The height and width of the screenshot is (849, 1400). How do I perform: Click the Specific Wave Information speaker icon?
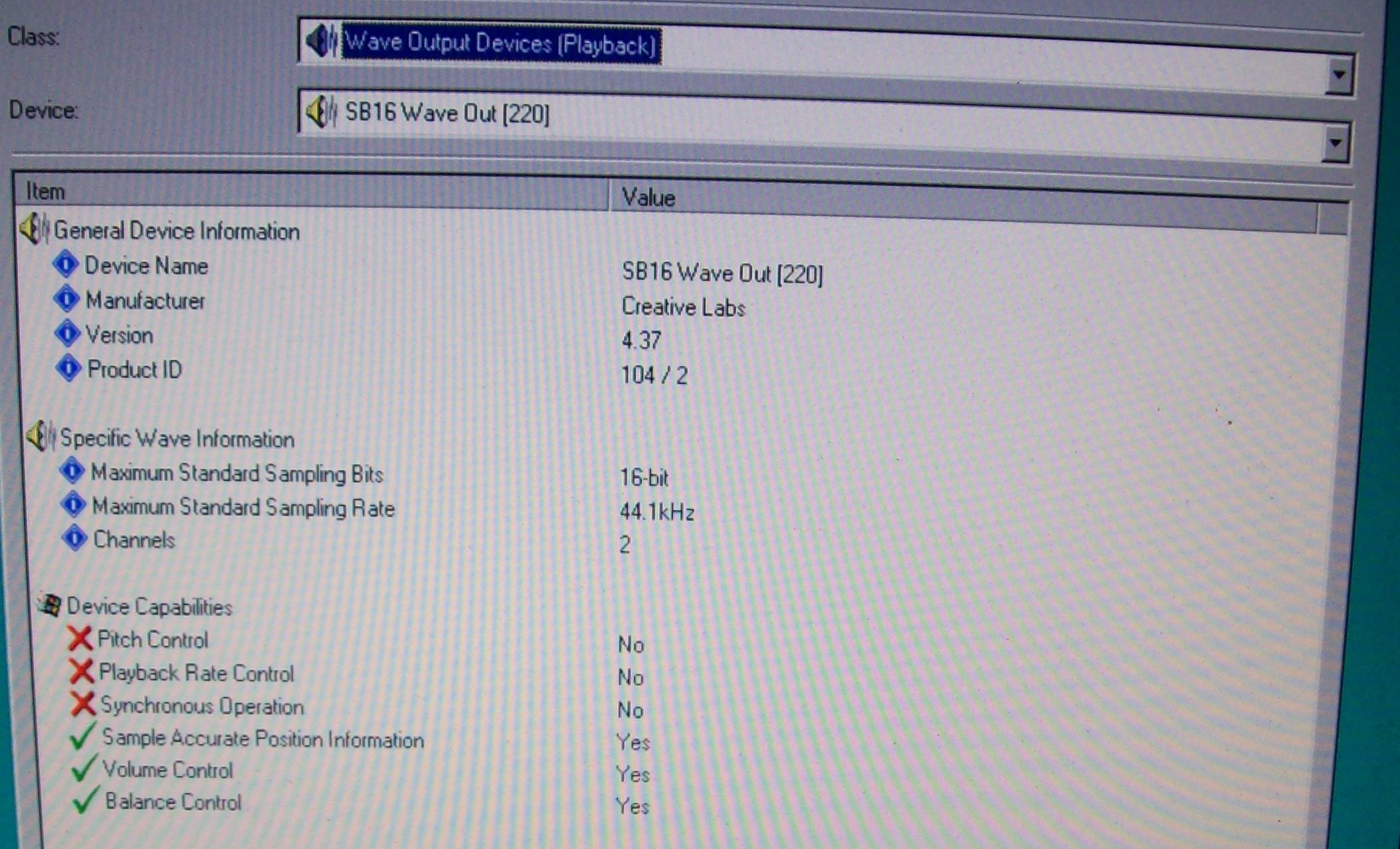click(40, 436)
